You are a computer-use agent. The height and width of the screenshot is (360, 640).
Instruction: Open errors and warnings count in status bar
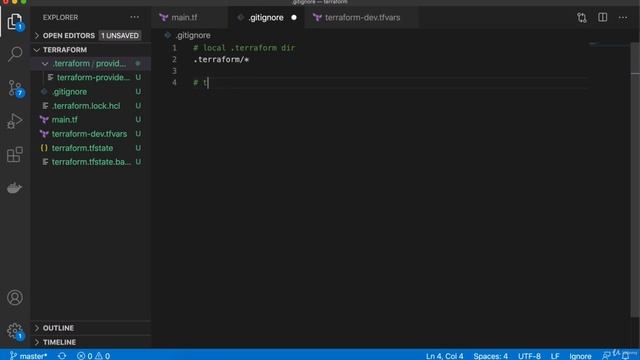[93, 356]
